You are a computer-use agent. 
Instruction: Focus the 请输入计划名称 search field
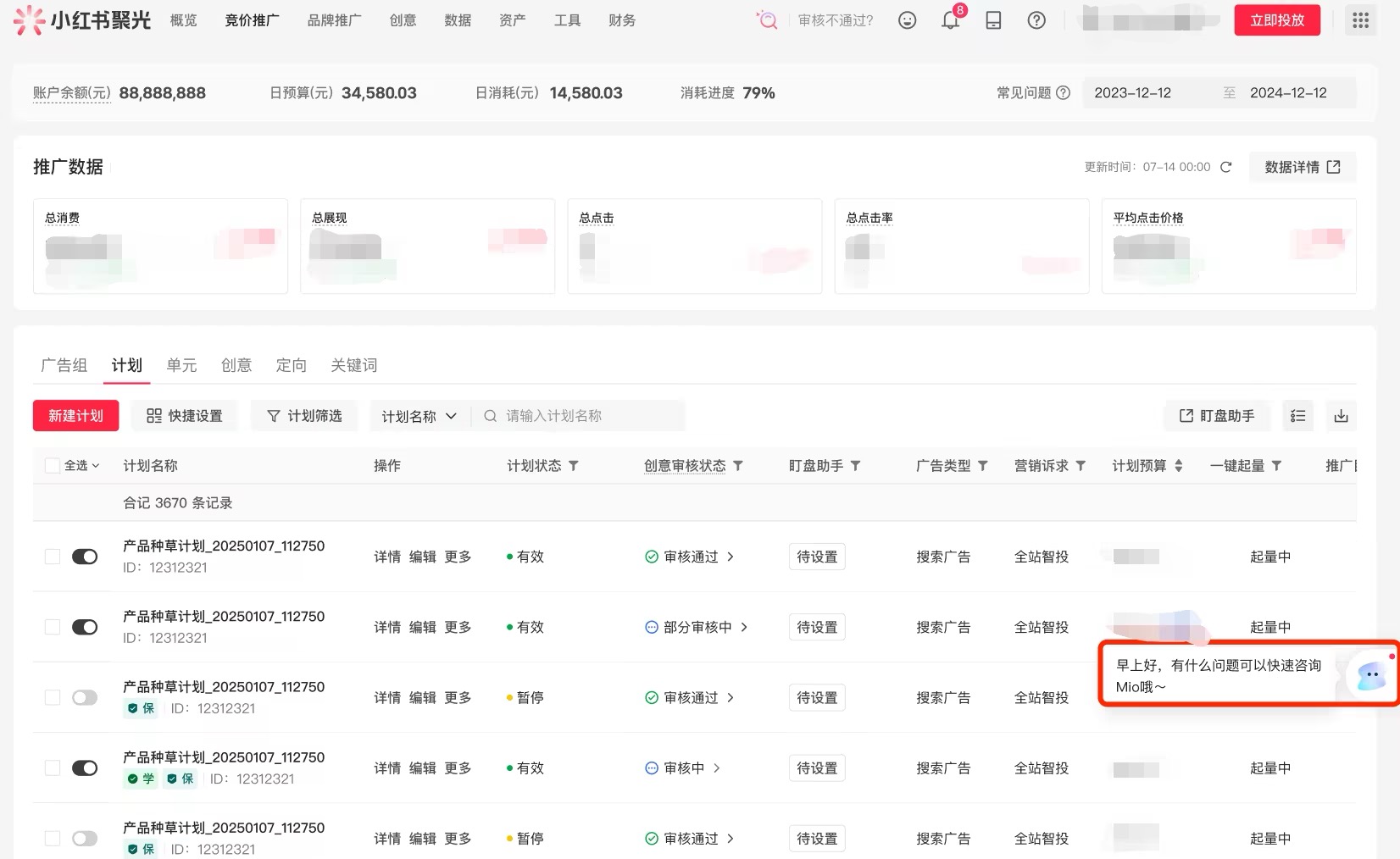tap(585, 416)
